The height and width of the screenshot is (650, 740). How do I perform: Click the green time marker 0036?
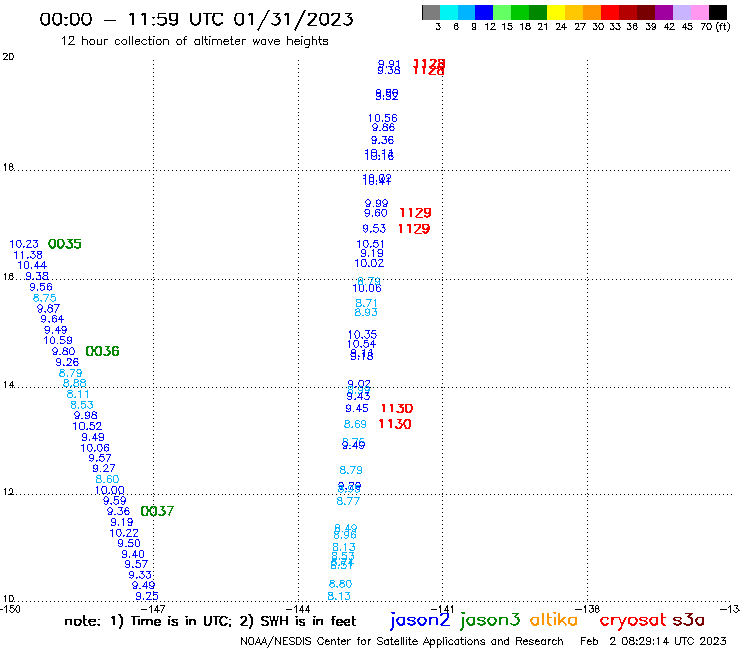102,351
